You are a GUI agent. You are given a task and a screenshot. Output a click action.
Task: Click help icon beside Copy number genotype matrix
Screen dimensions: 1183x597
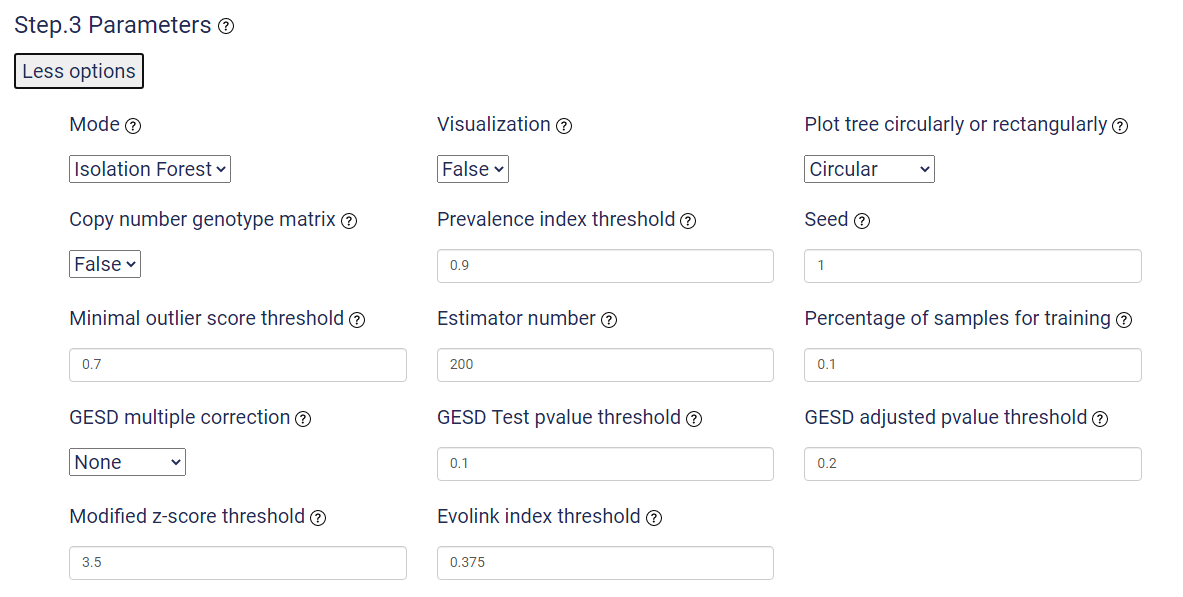click(x=349, y=221)
